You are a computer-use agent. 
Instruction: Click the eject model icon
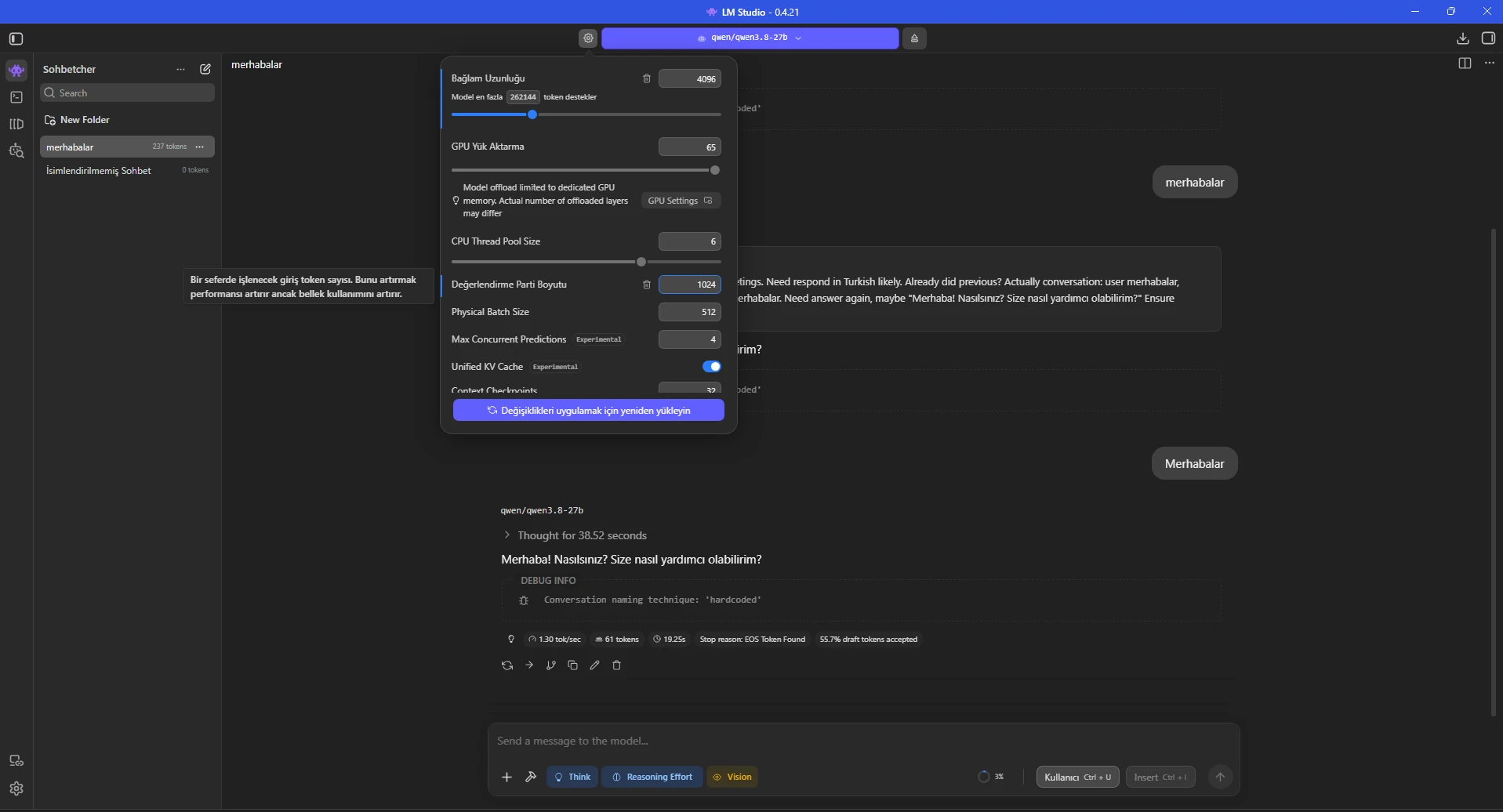(x=914, y=38)
